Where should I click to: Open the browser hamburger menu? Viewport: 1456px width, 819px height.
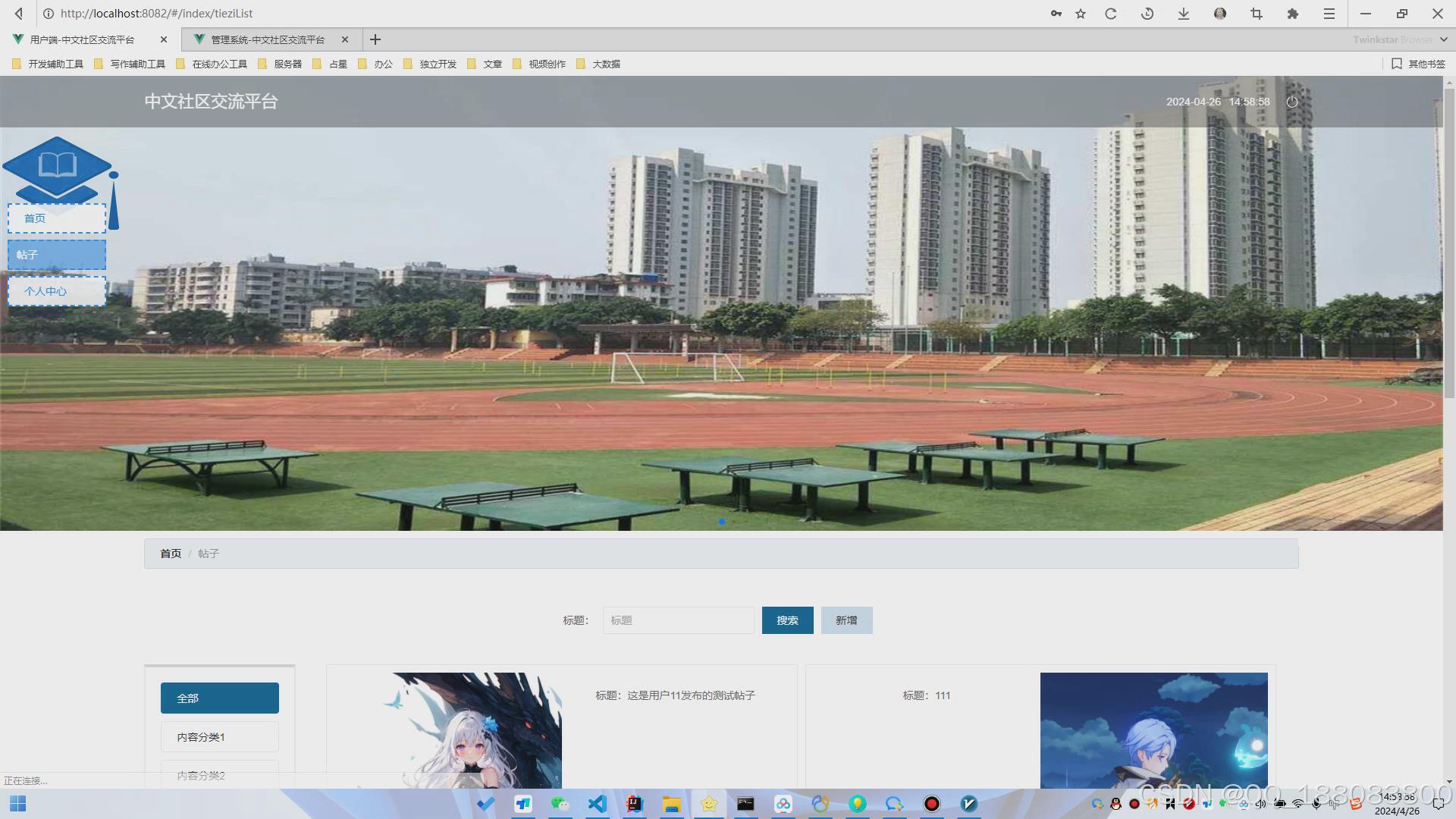click(x=1329, y=14)
